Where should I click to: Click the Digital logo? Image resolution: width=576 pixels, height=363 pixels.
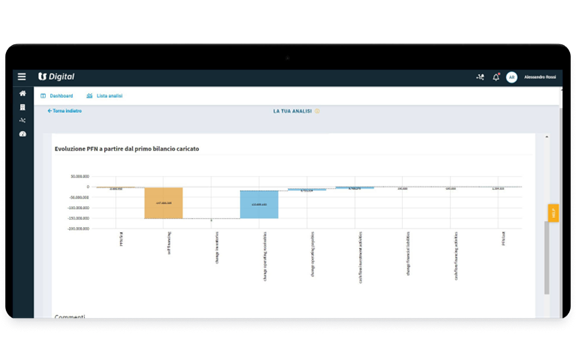pyautogui.click(x=56, y=76)
